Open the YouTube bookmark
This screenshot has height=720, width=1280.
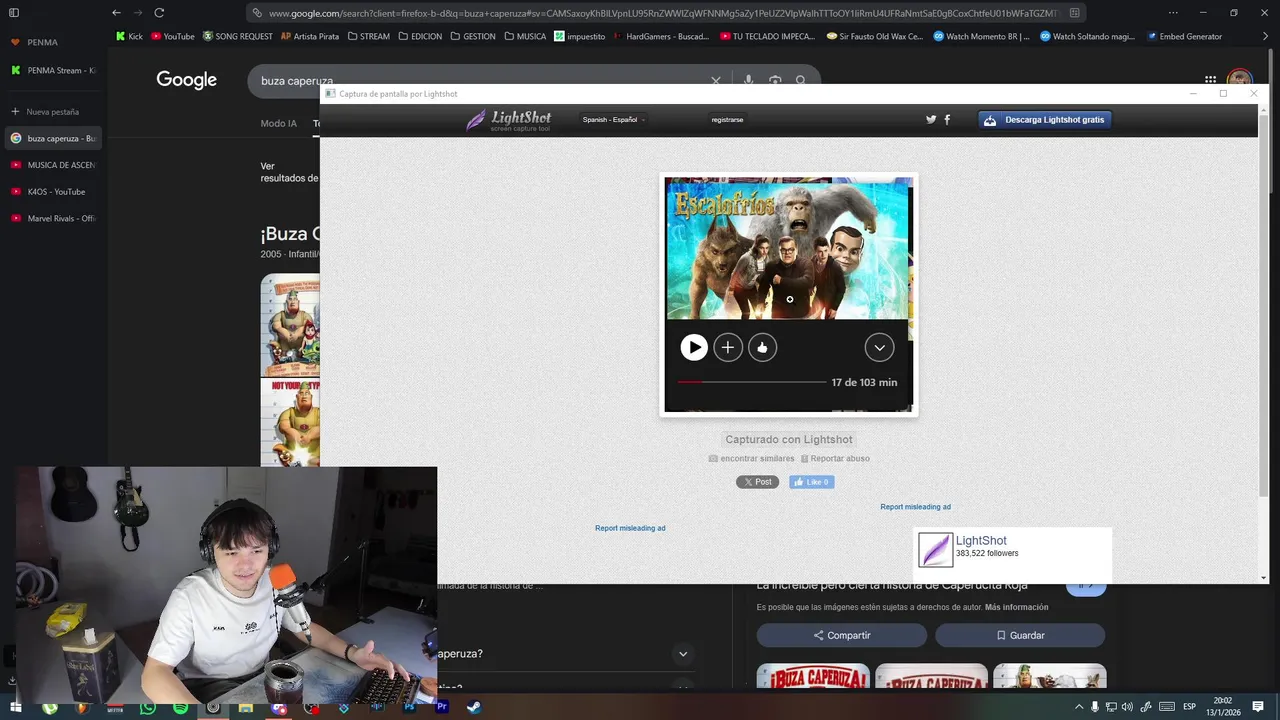point(173,36)
